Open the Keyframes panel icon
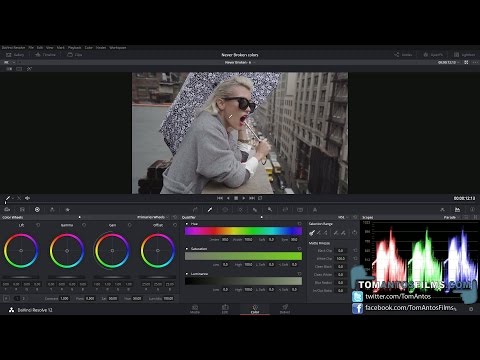Image resolution: width=480 pixels, height=360 pixels. coord(442,210)
